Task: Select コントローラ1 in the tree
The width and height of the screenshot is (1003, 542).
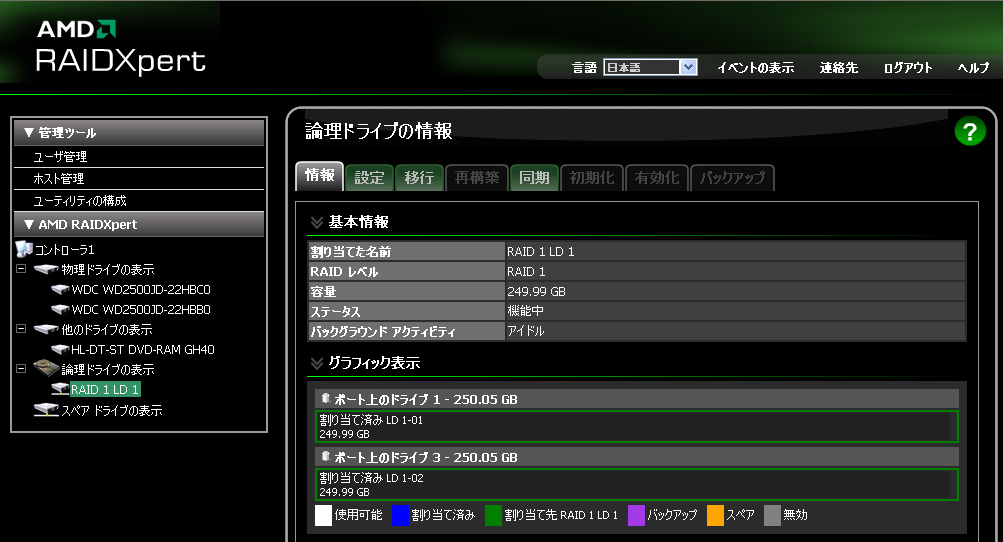Action: (65, 250)
